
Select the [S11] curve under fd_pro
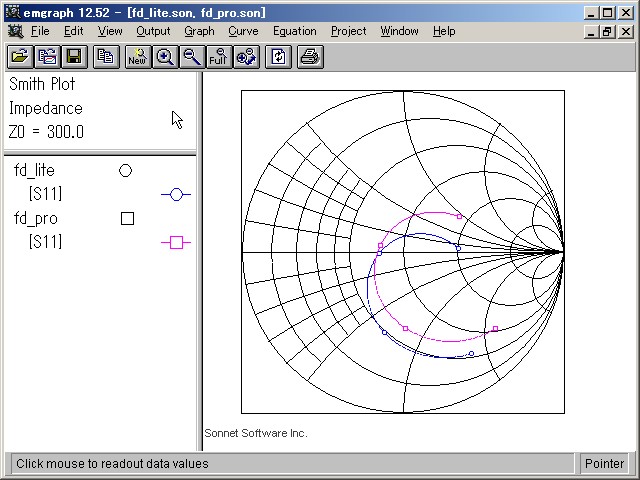[45, 242]
